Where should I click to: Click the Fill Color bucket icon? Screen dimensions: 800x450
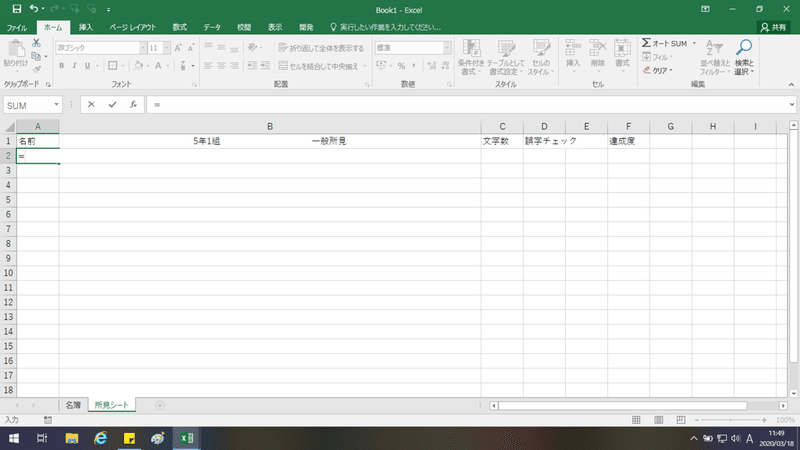click(138, 65)
